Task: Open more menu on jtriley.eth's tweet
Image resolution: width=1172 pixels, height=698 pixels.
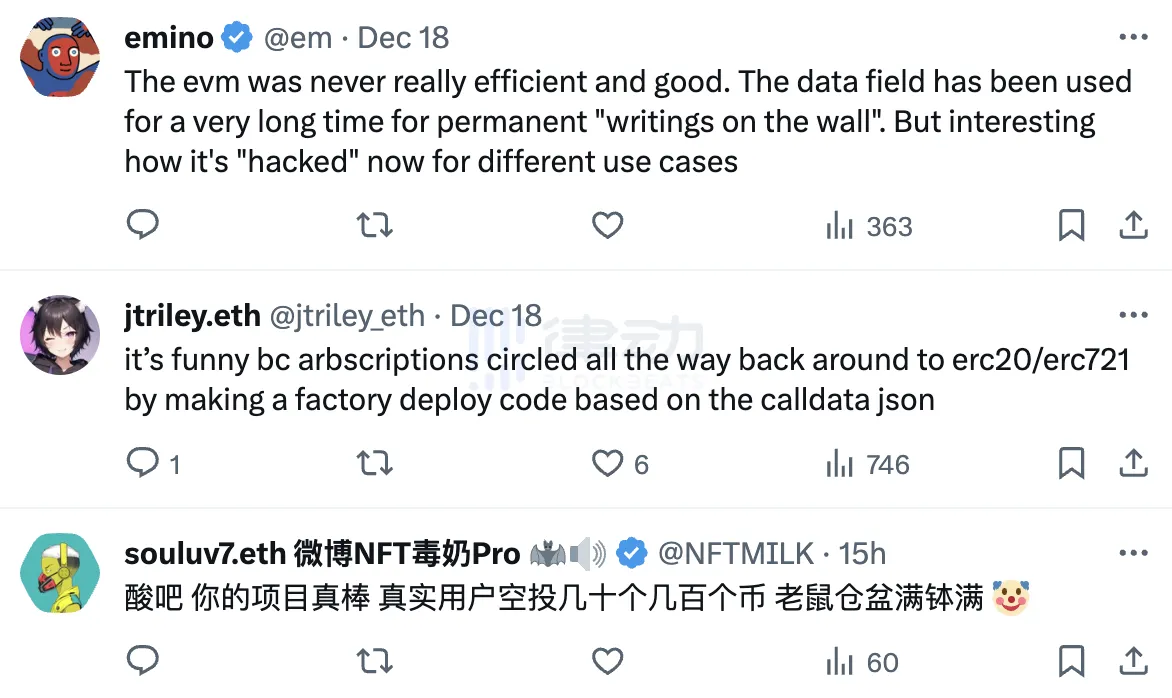Action: click(x=1133, y=316)
